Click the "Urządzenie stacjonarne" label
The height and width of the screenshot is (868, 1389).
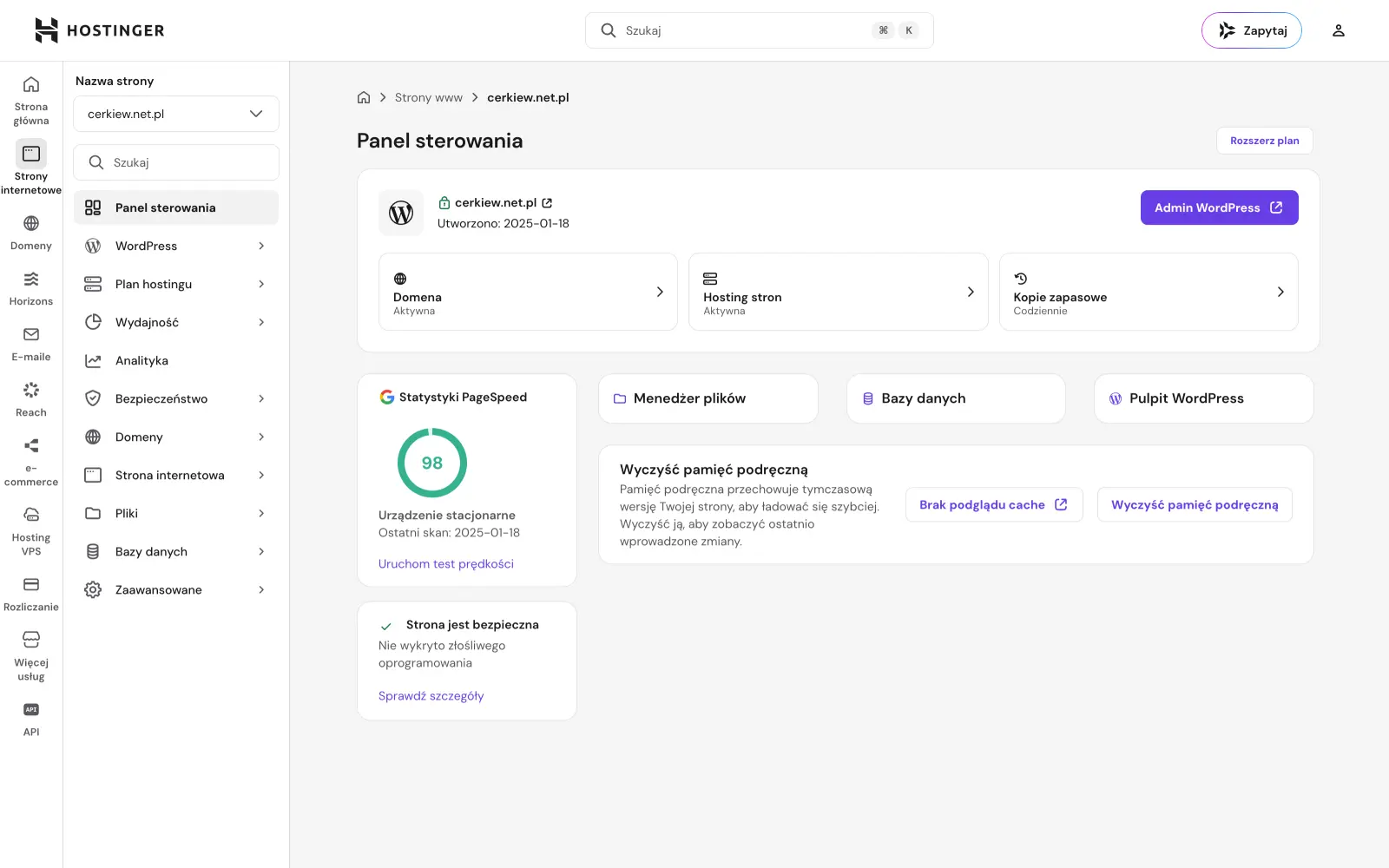tap(447, 516)
